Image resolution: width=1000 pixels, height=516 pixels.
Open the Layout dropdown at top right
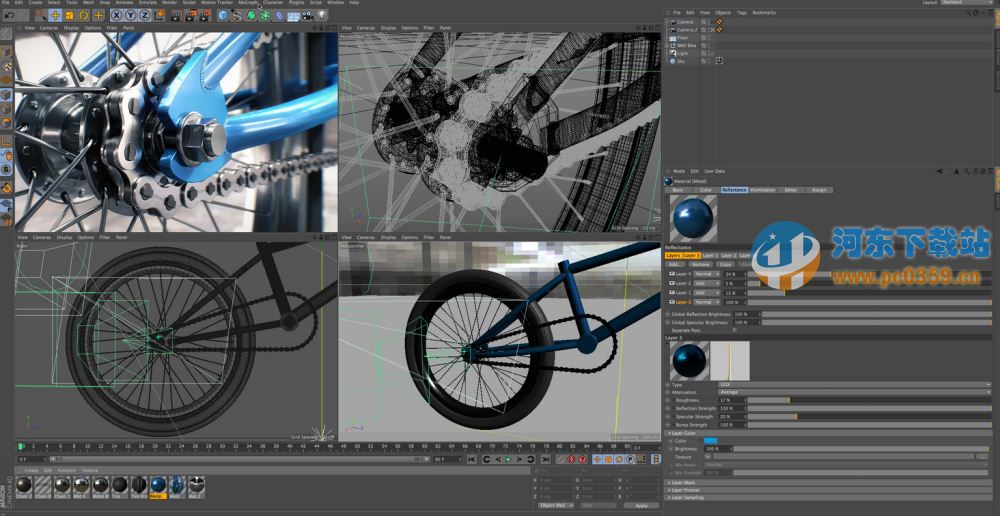(x=968, y=3)
